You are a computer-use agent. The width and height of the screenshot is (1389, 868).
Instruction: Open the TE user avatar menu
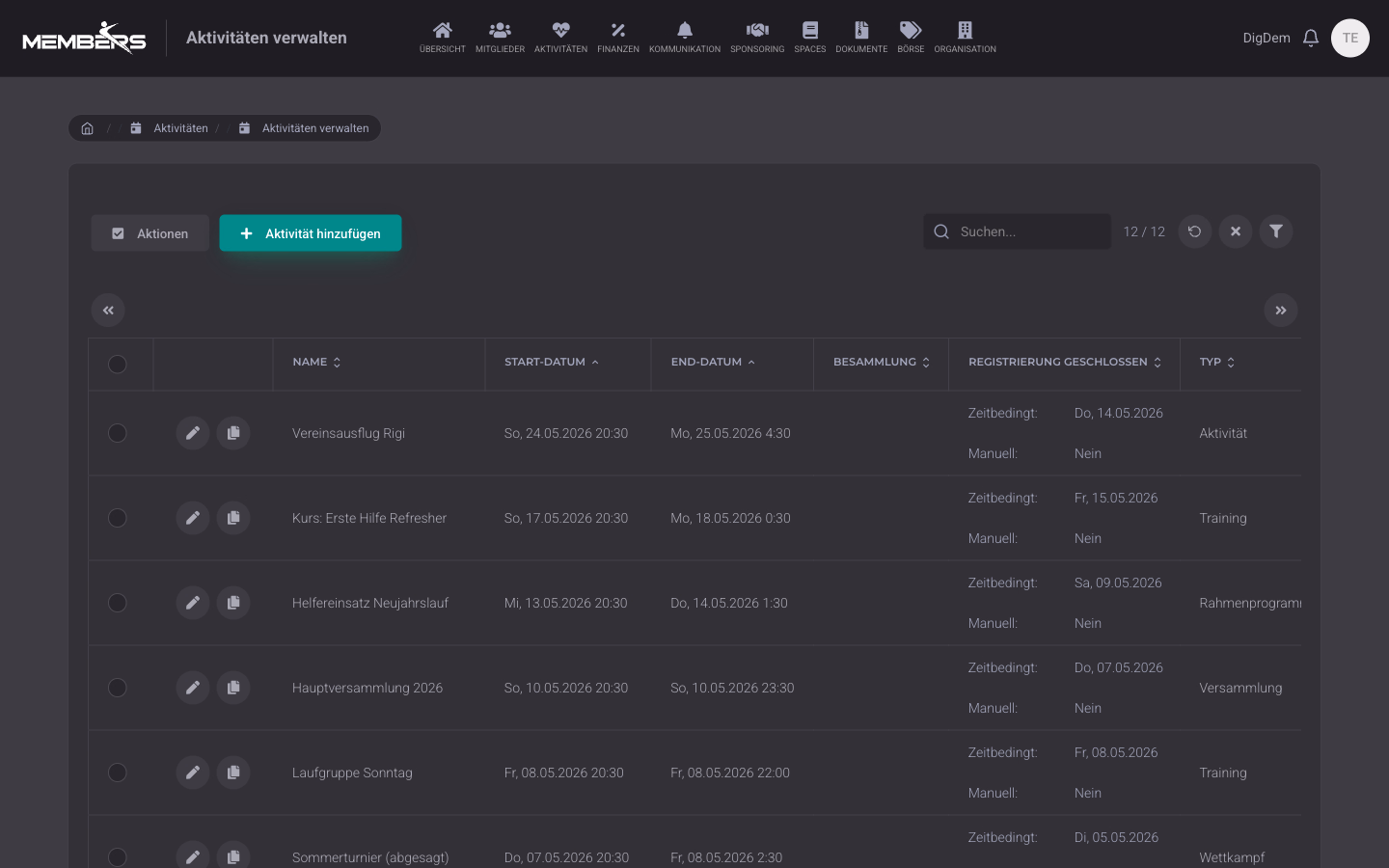click(1350, 38)
